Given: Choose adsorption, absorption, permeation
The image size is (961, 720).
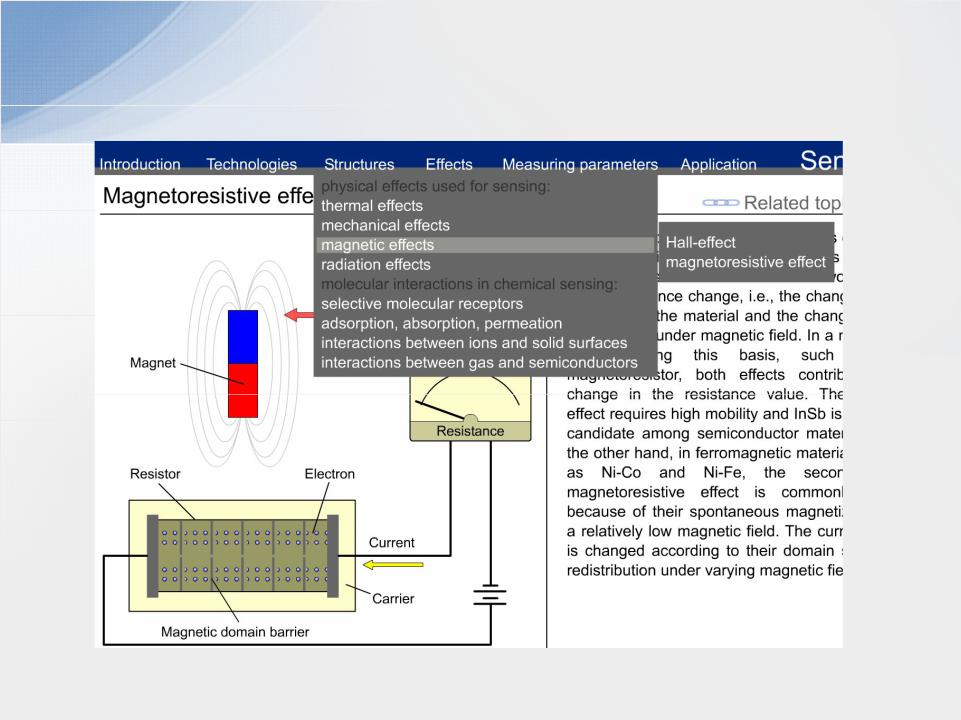Looking at the screenshot, I should coord(486,324).
